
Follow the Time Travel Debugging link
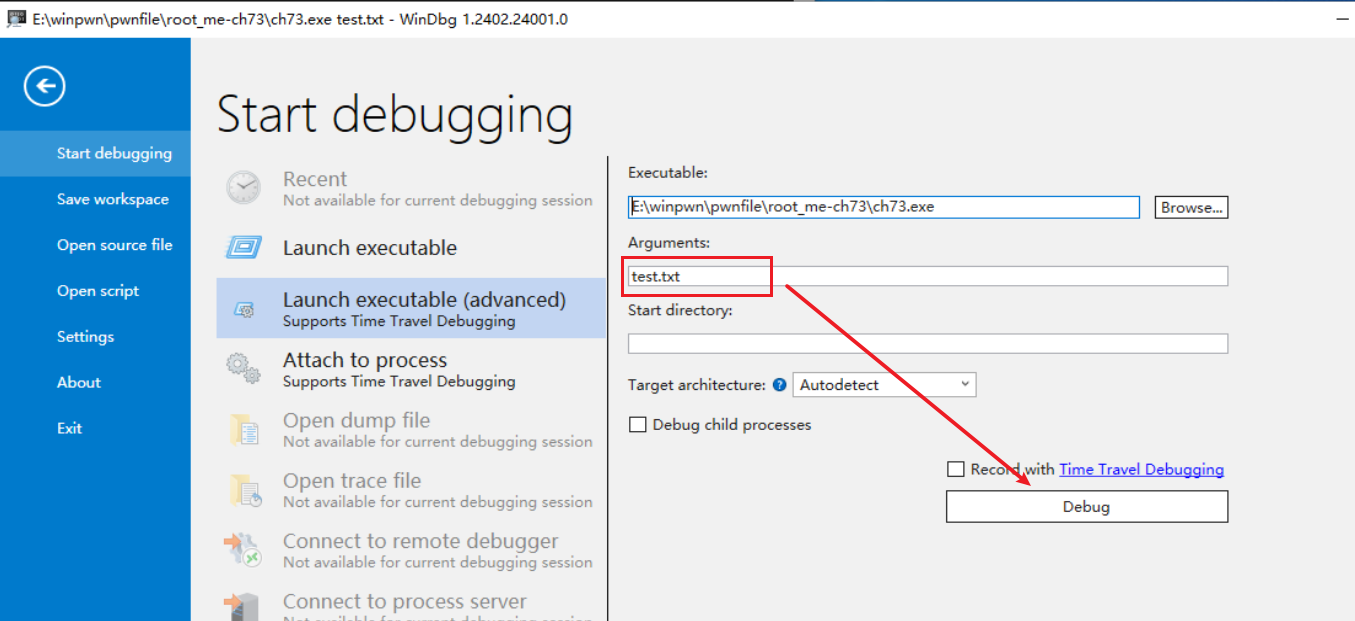[x=1141, y=469]
